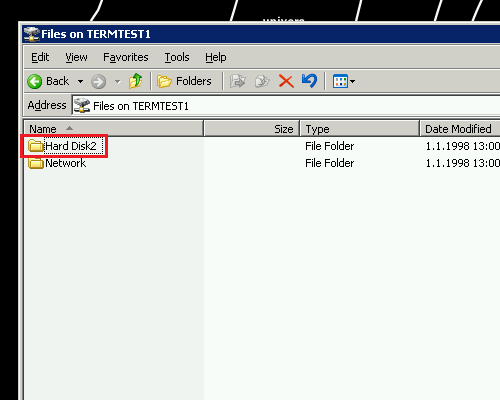Click the blue Undo arrow icon
The width and height of the screenshot is (500, 400).
(309, 81)
